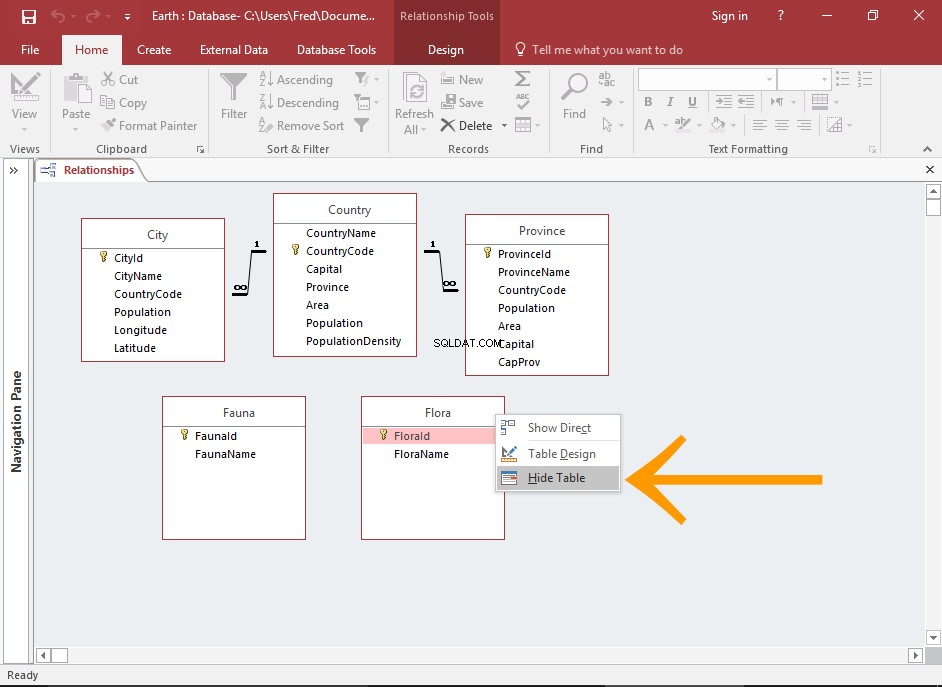Collapse the ribbon with the chevron
This screenshot has height=687, width=942.
pyautogui.click(x=928, y=149)
